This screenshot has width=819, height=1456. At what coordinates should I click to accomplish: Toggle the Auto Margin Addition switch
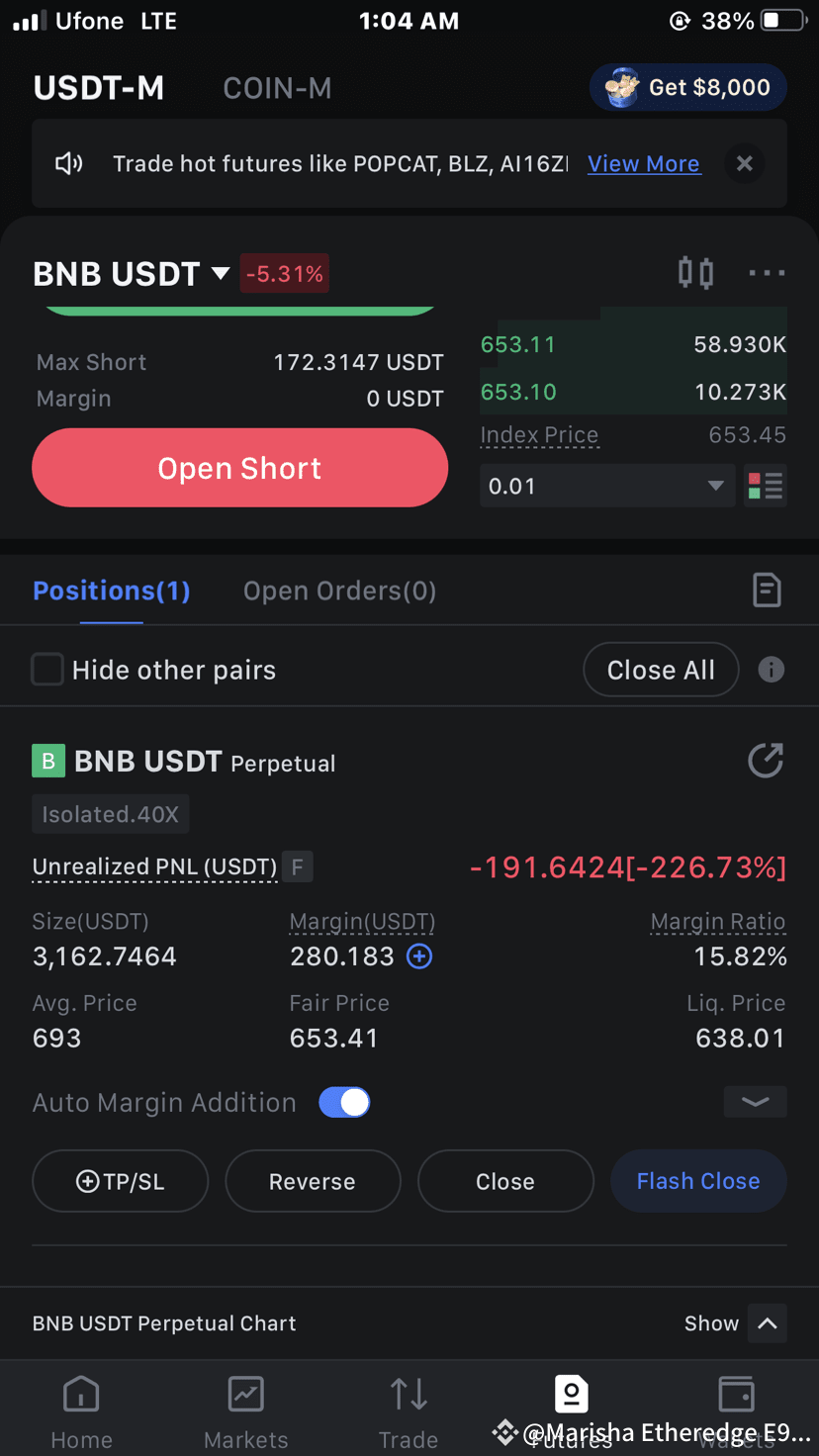344,1102
